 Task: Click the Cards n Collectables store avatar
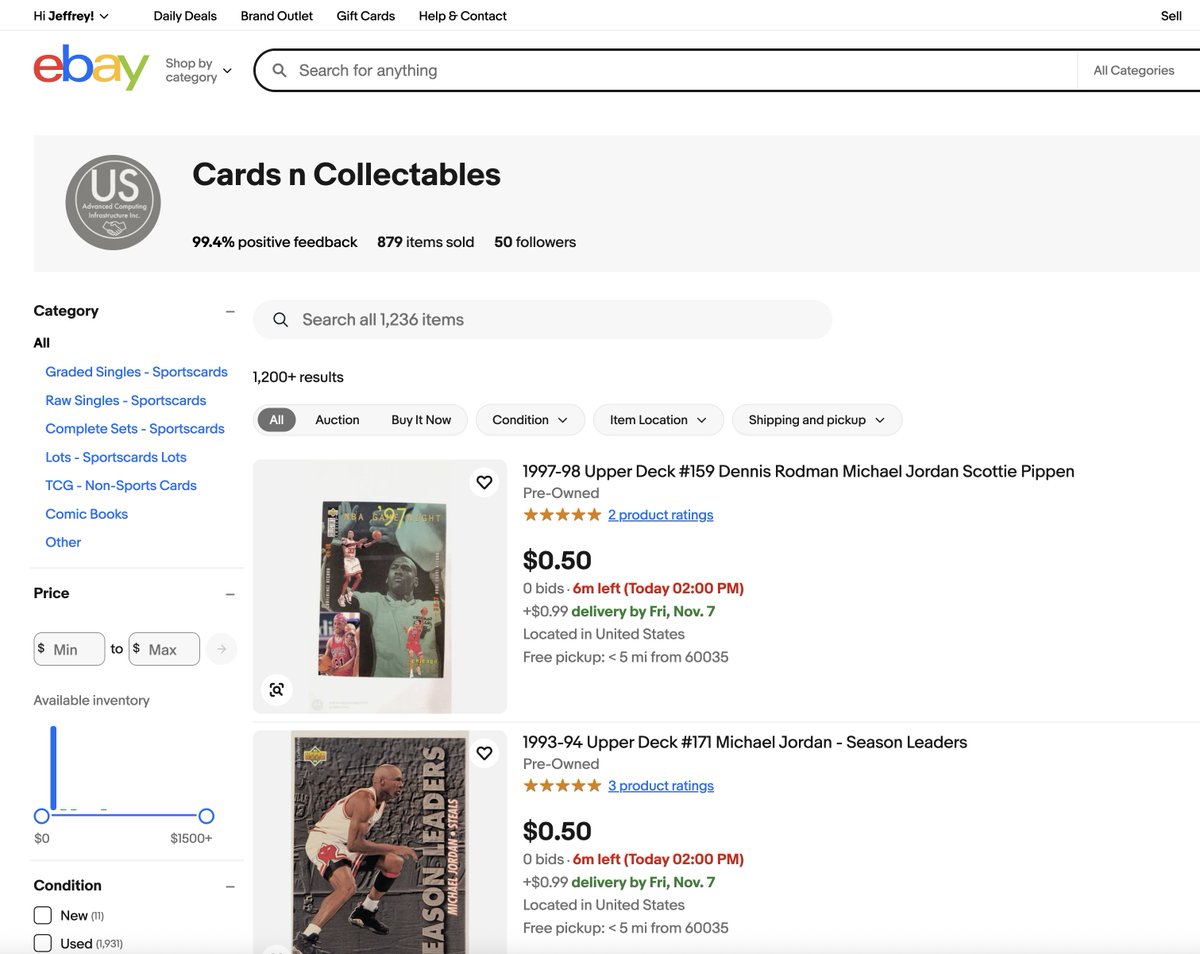point(113,202)
